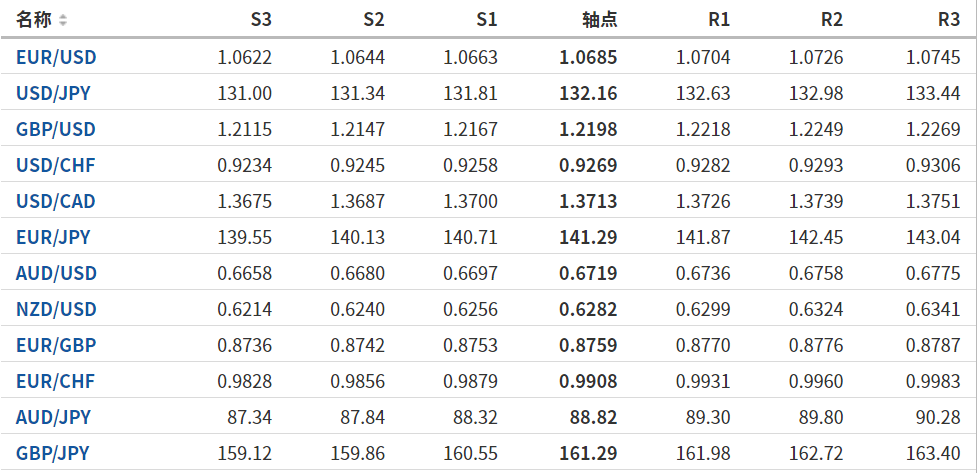Select the AUD/USD pair link
The width and height of the screenshot is (978, 473).
(56, 273)
